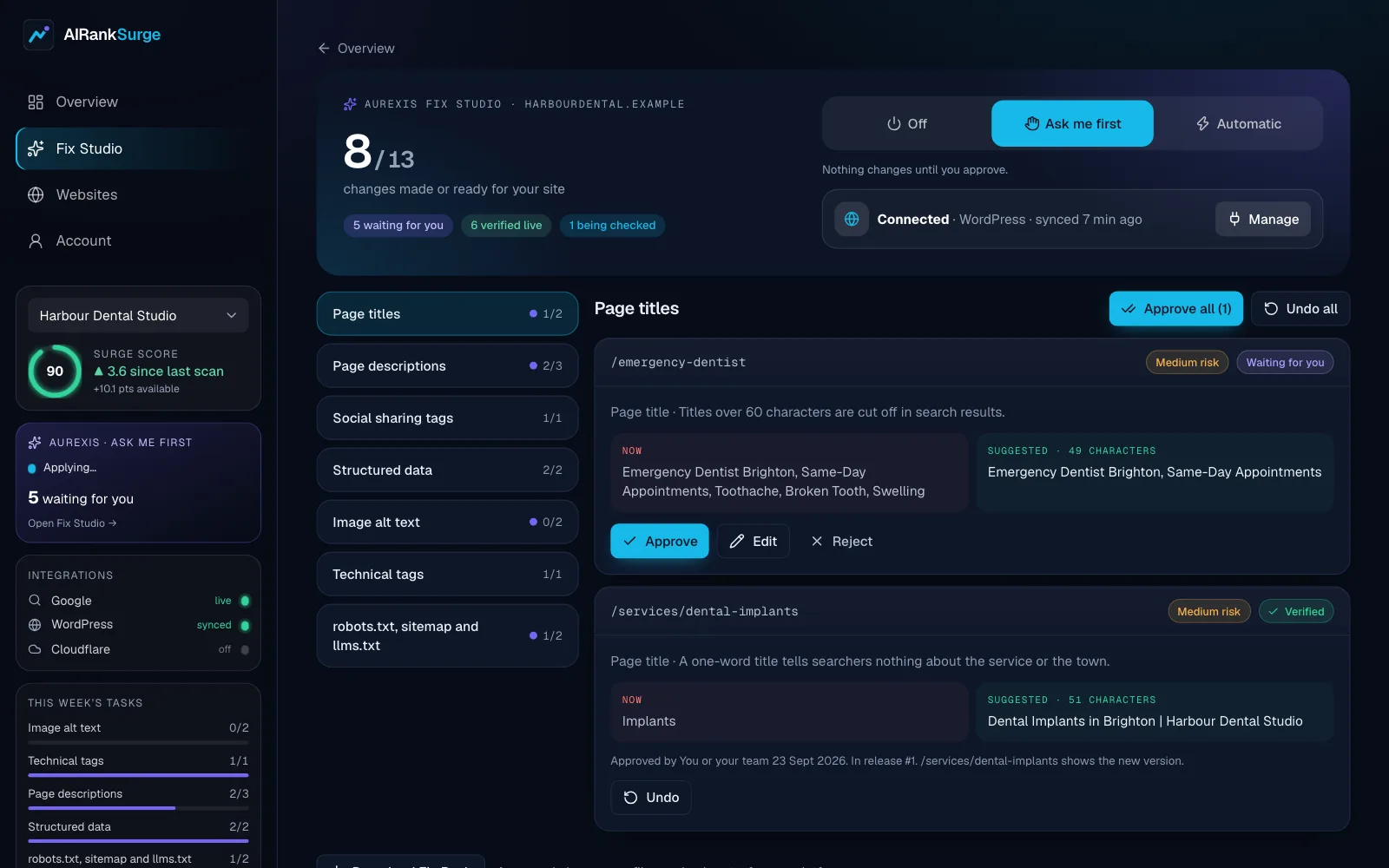1389x868 pixels.
Task: Click the Cloudflare cloud icon
Action: click(x=35, y=649)
